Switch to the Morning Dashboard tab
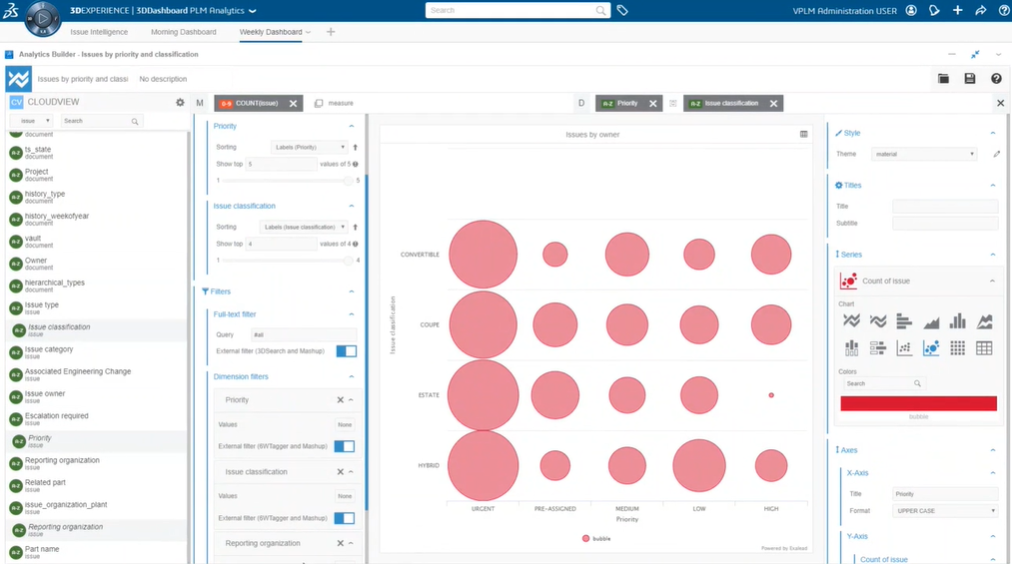 183,32
